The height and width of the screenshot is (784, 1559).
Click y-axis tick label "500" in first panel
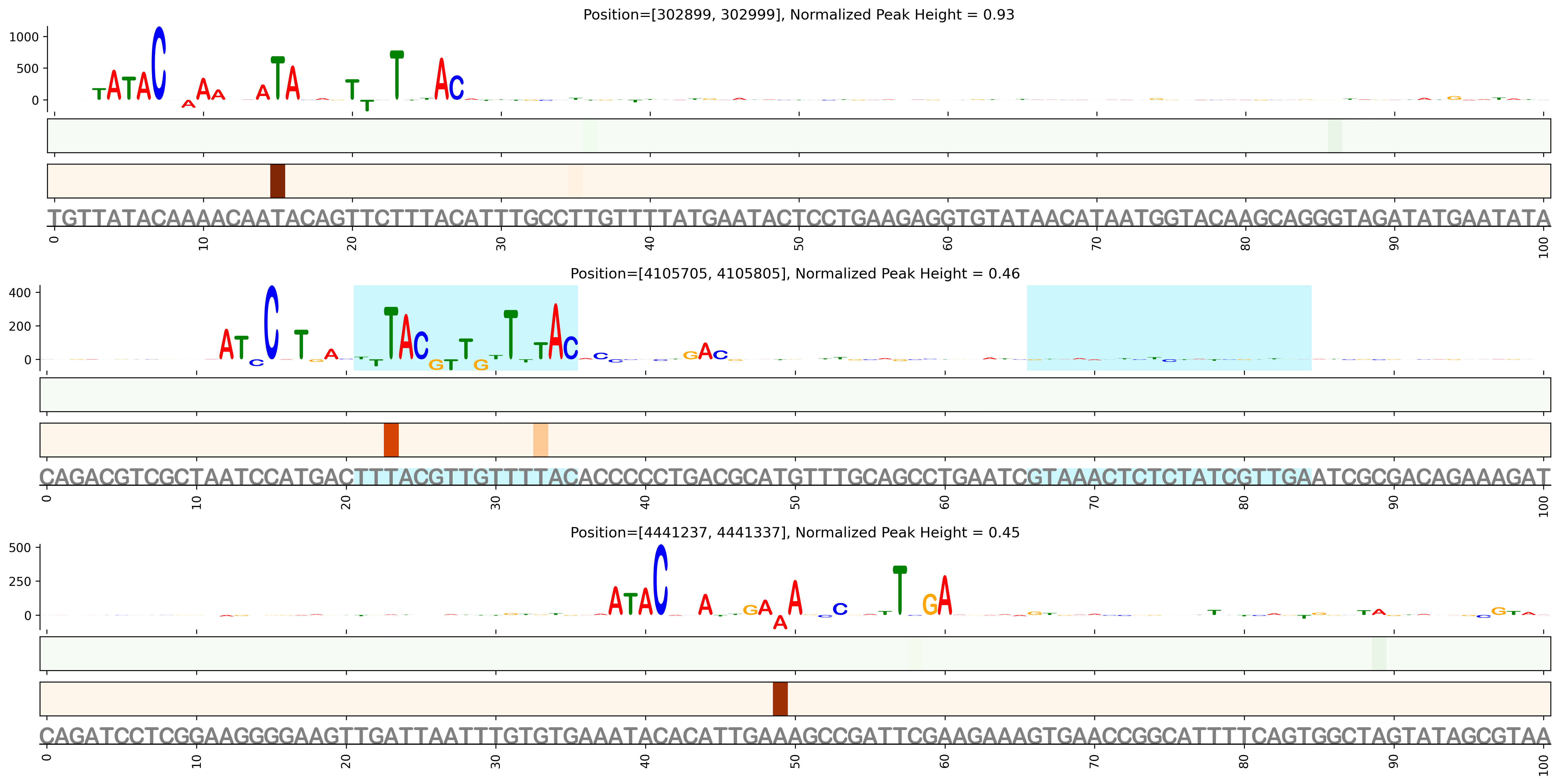[28, 68]
